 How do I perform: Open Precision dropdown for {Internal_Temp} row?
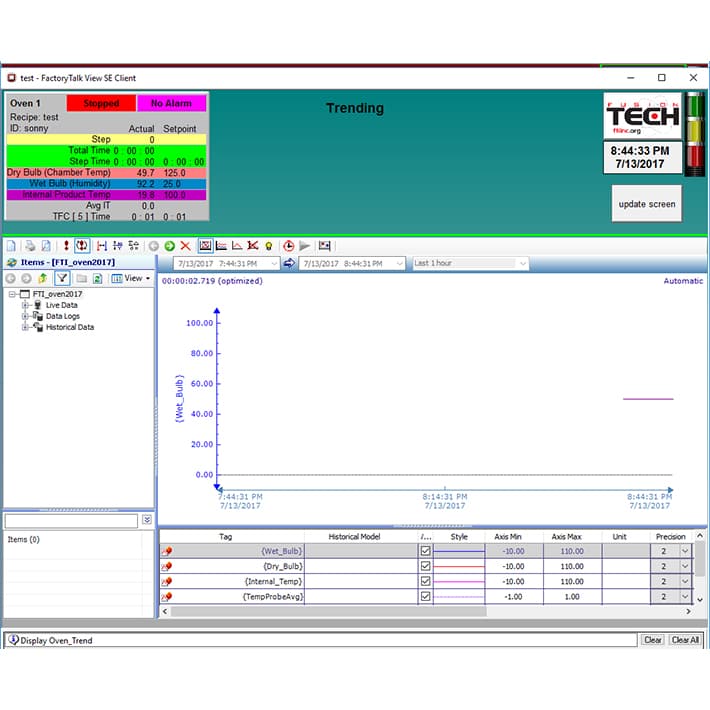[x=685, y=581]
